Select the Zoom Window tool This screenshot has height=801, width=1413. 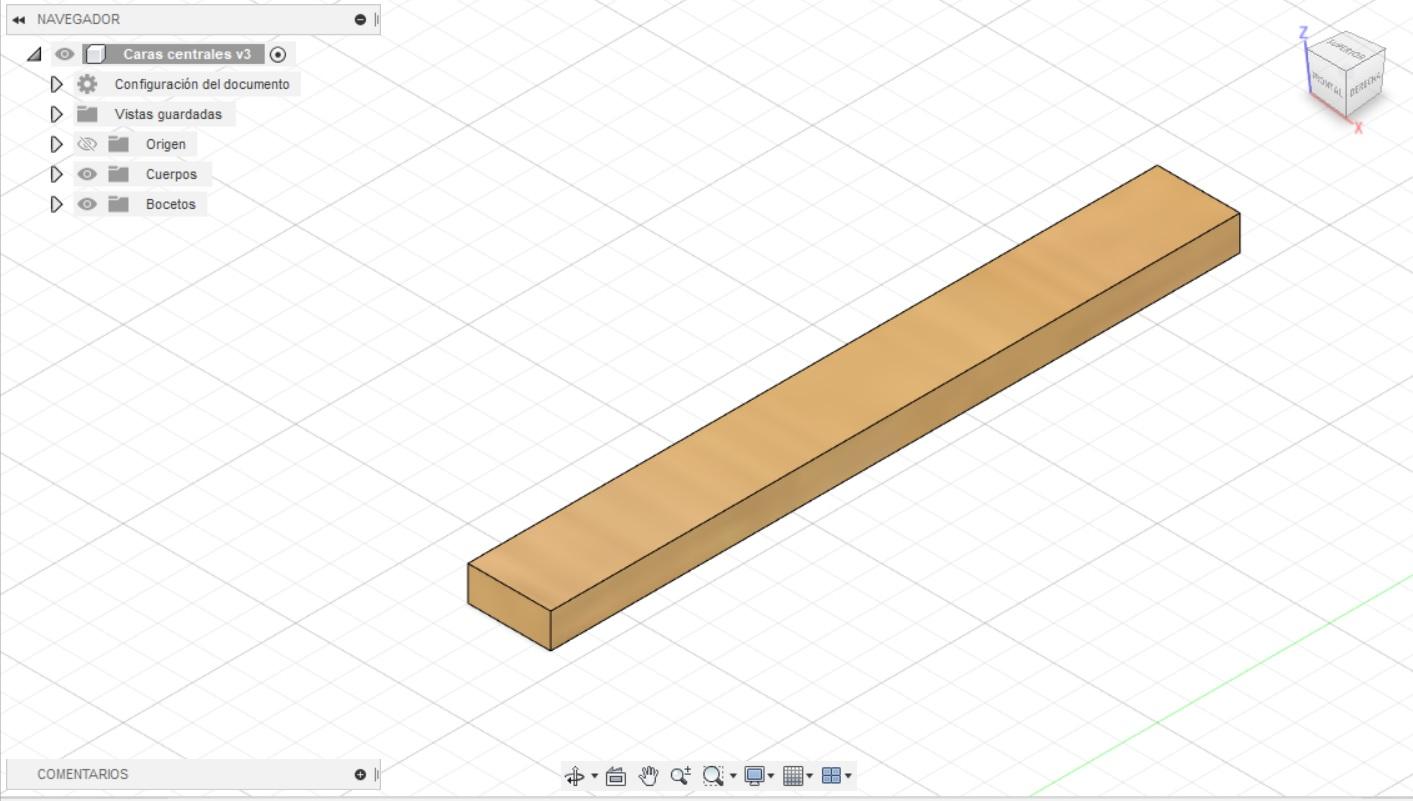(713, 776)
